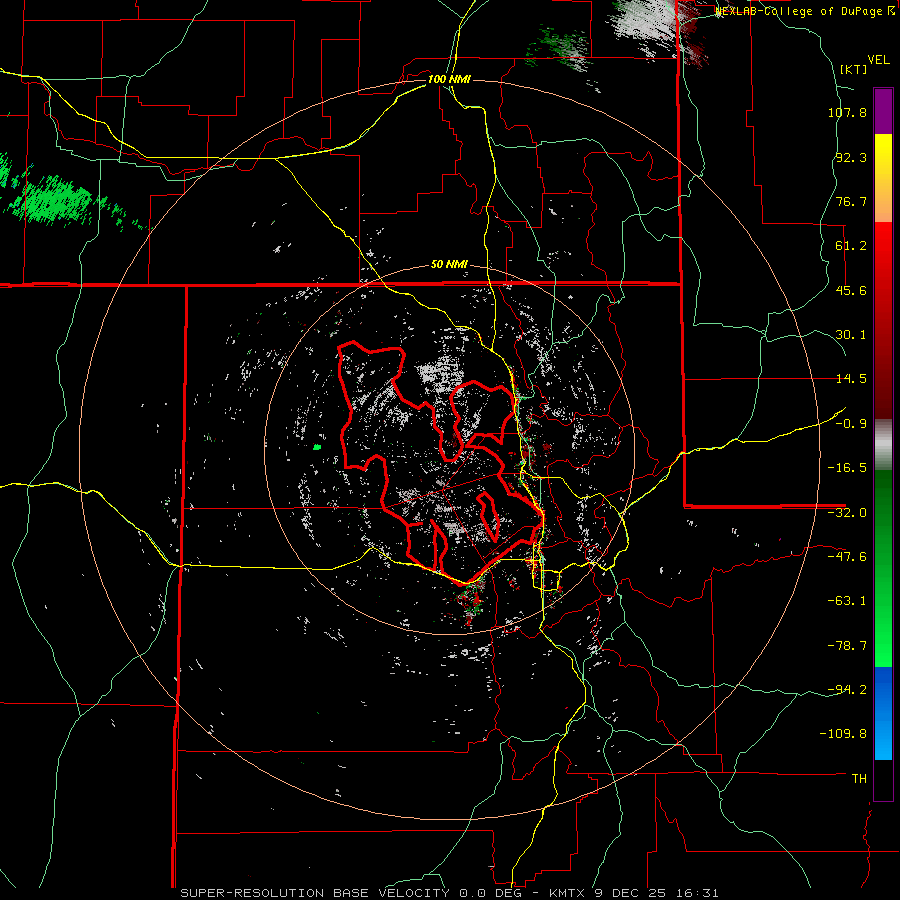Screen dimensions: 900x900
Task: Click the -109.8 scale value
Action: click(843, 734)
